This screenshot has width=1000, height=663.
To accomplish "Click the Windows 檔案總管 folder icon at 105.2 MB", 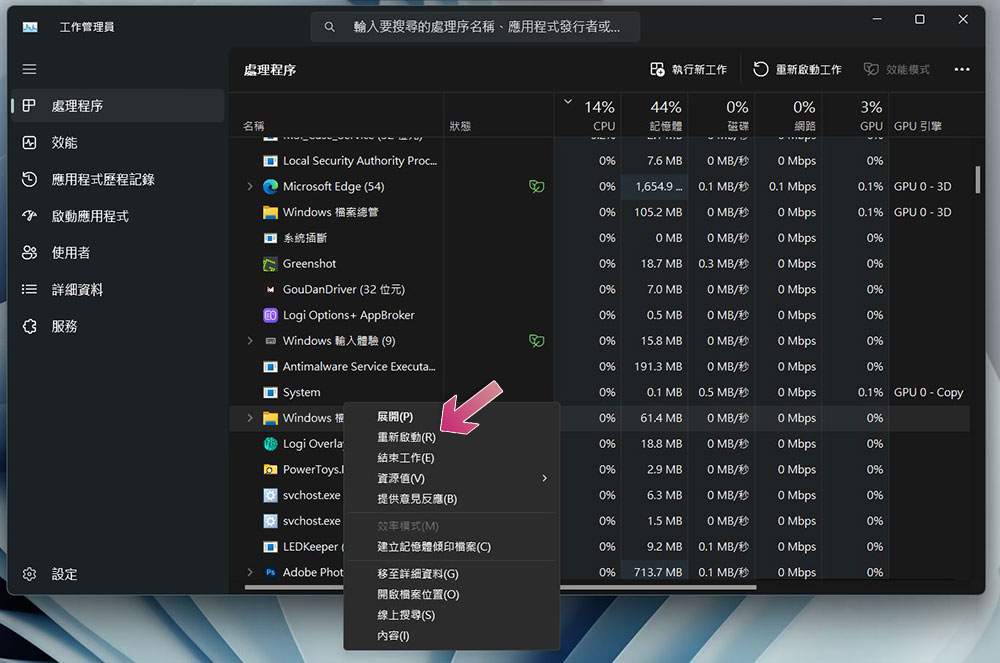I will [270, 212].
